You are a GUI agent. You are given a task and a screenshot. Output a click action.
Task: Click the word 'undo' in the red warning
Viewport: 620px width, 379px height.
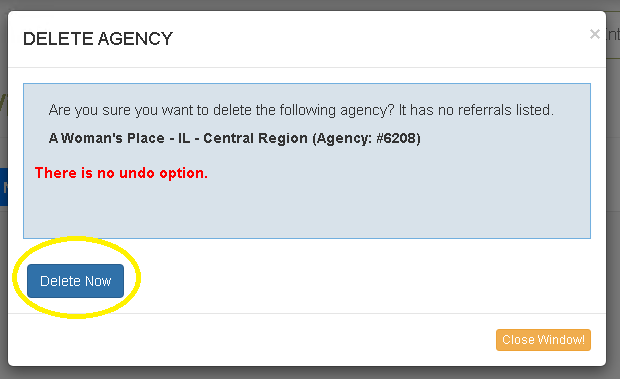coord(137,173)
